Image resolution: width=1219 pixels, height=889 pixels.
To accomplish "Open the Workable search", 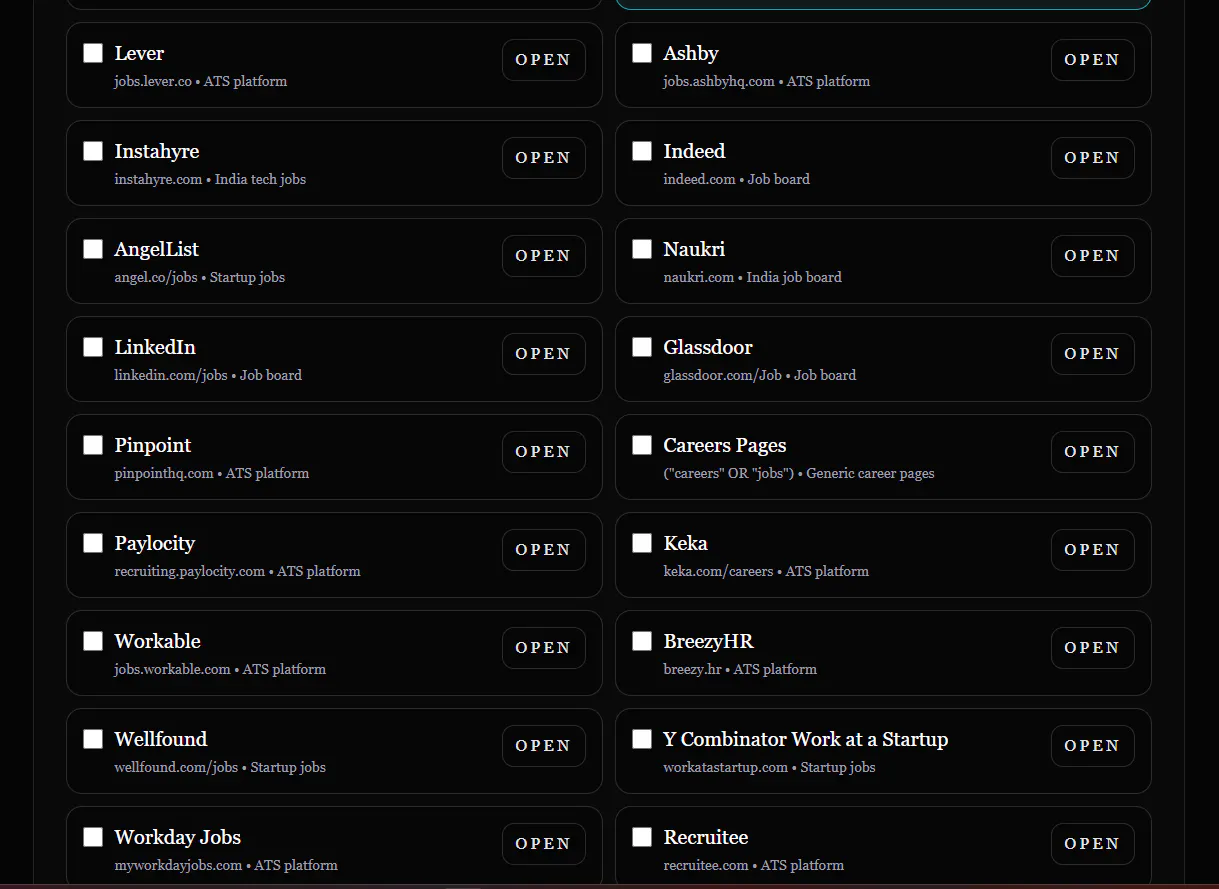I will (544, 648).
